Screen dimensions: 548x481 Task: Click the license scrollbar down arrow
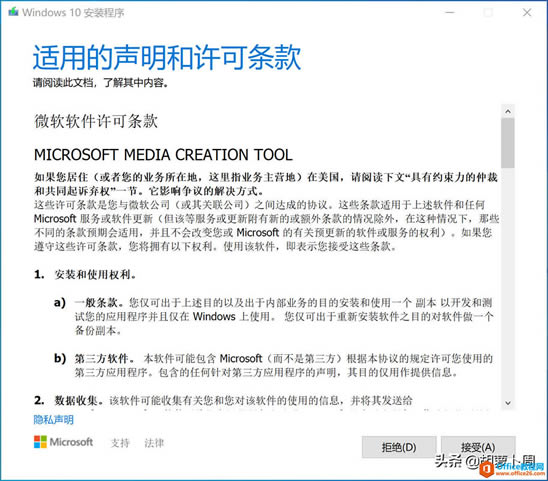508,403
